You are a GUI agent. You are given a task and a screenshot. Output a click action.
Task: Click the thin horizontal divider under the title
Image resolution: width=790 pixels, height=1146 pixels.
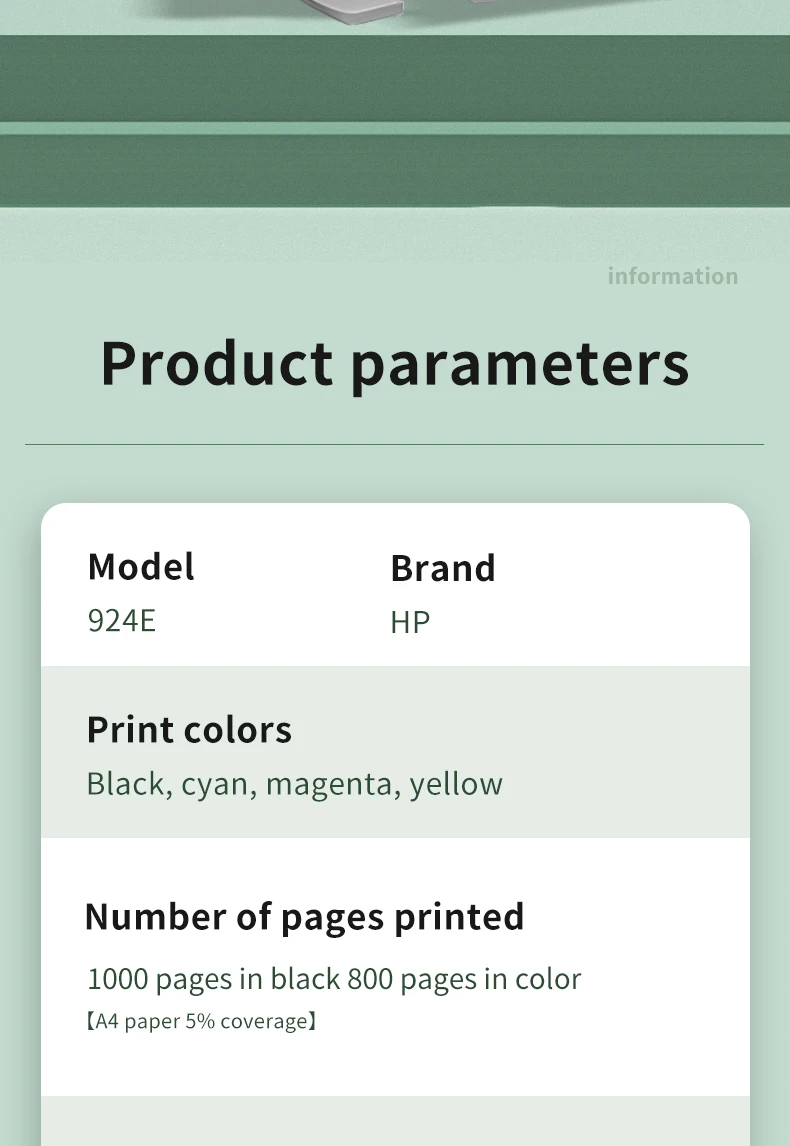(394, 444)
